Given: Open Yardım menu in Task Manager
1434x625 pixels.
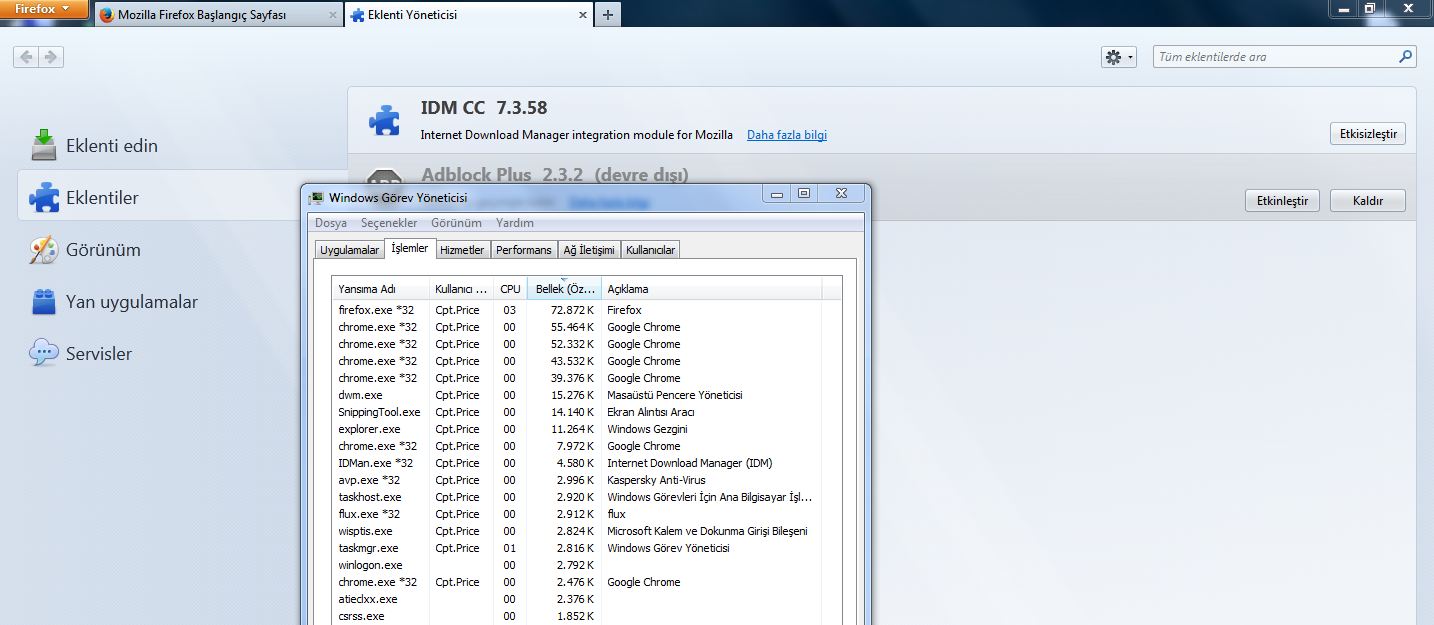Looking at the screenshot, I should tap(515, 223).
